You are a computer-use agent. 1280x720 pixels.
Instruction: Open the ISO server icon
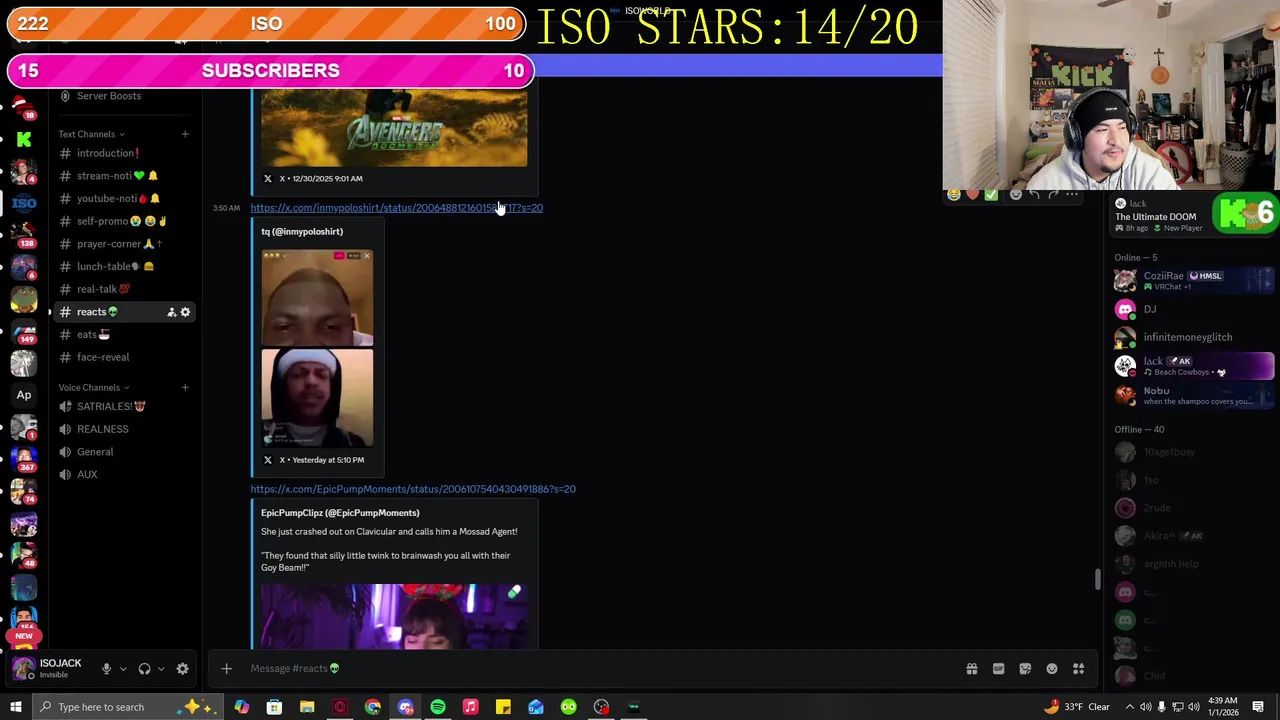click(x=24, y=203)
